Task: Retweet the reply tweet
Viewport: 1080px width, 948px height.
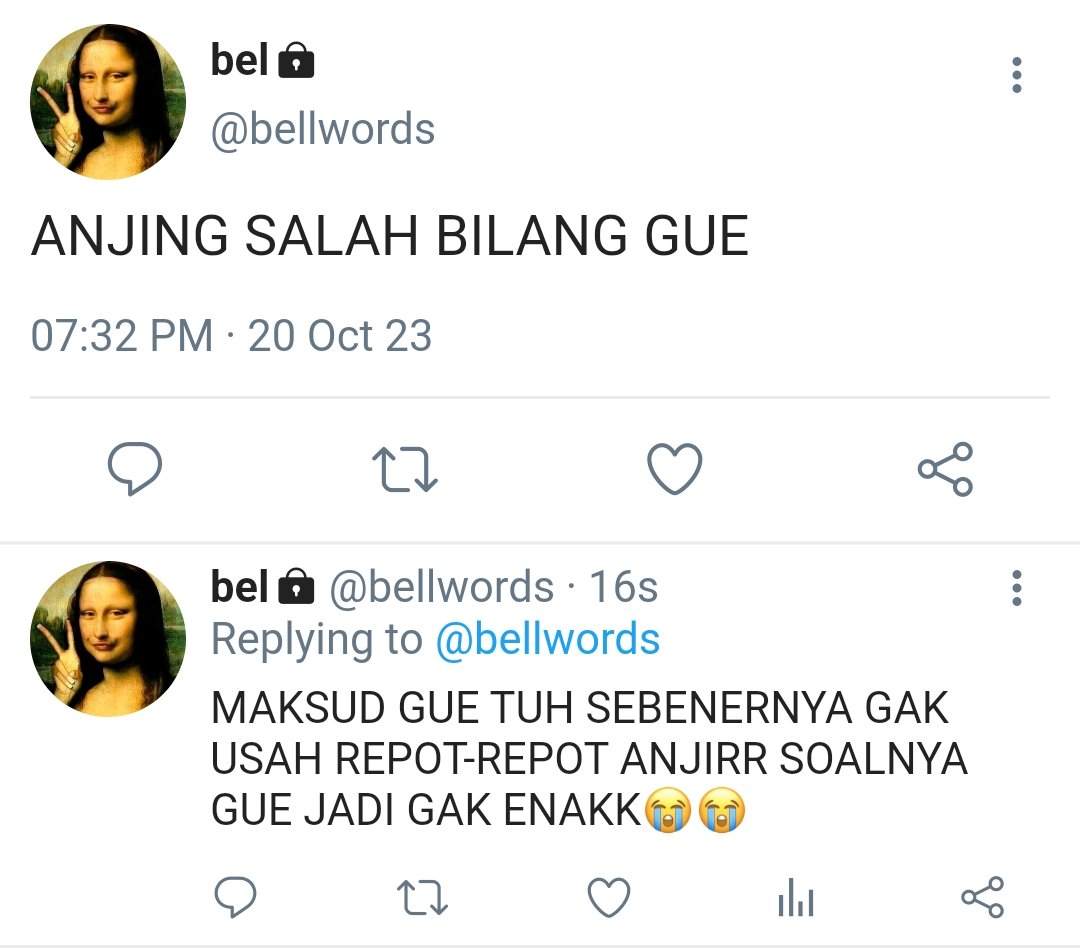Action: click(422, 898)
